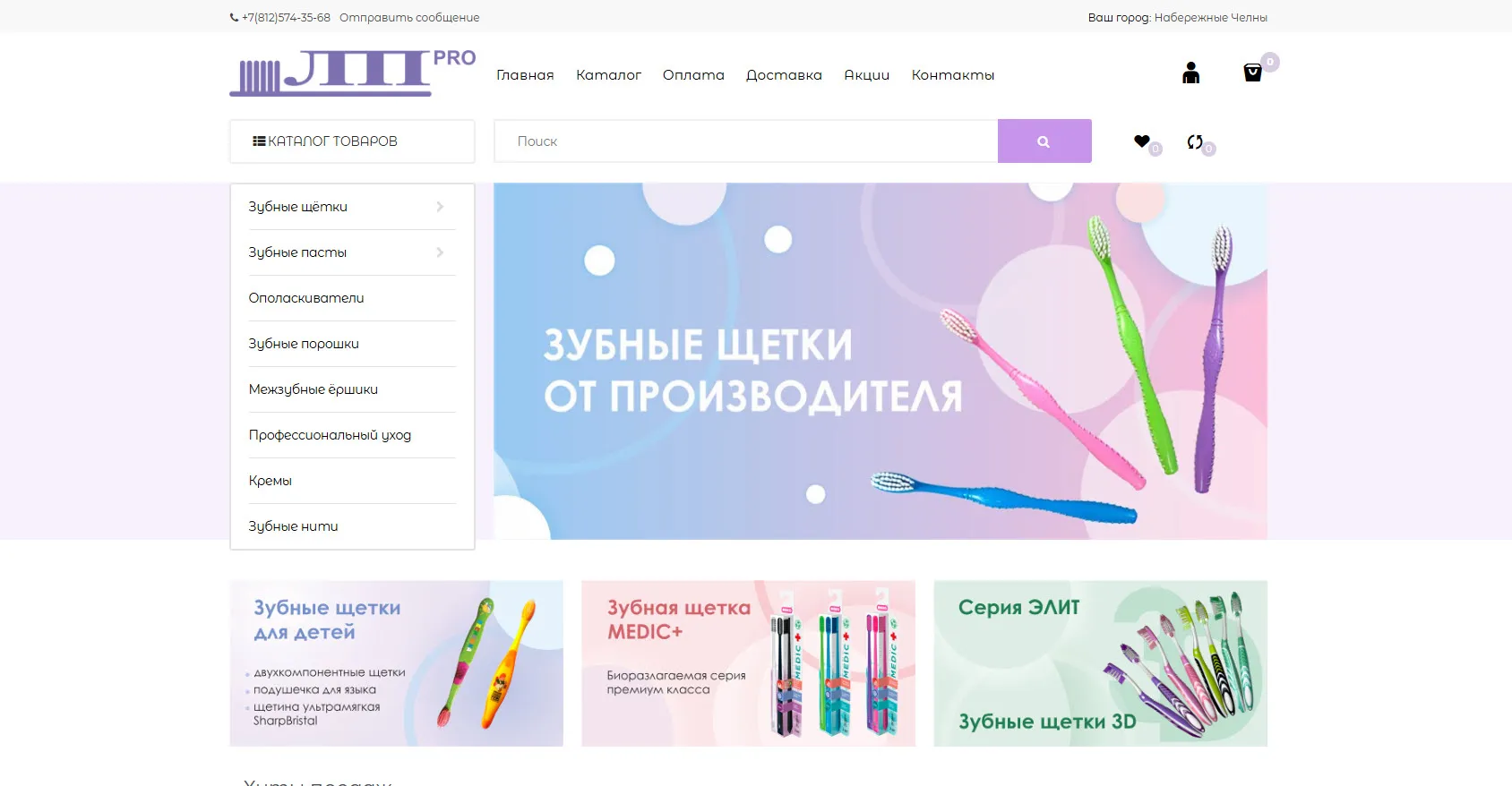Click the purple search magnifier button

pyautogui.click(x=1044, y=141)
